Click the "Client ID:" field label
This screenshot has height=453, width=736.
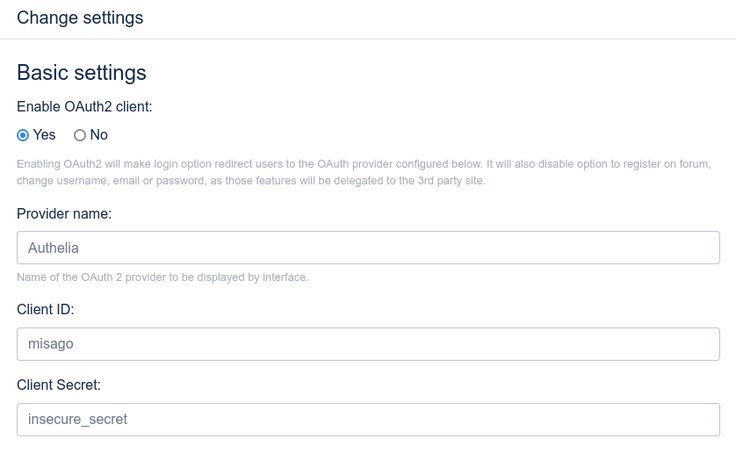[46, 309]
